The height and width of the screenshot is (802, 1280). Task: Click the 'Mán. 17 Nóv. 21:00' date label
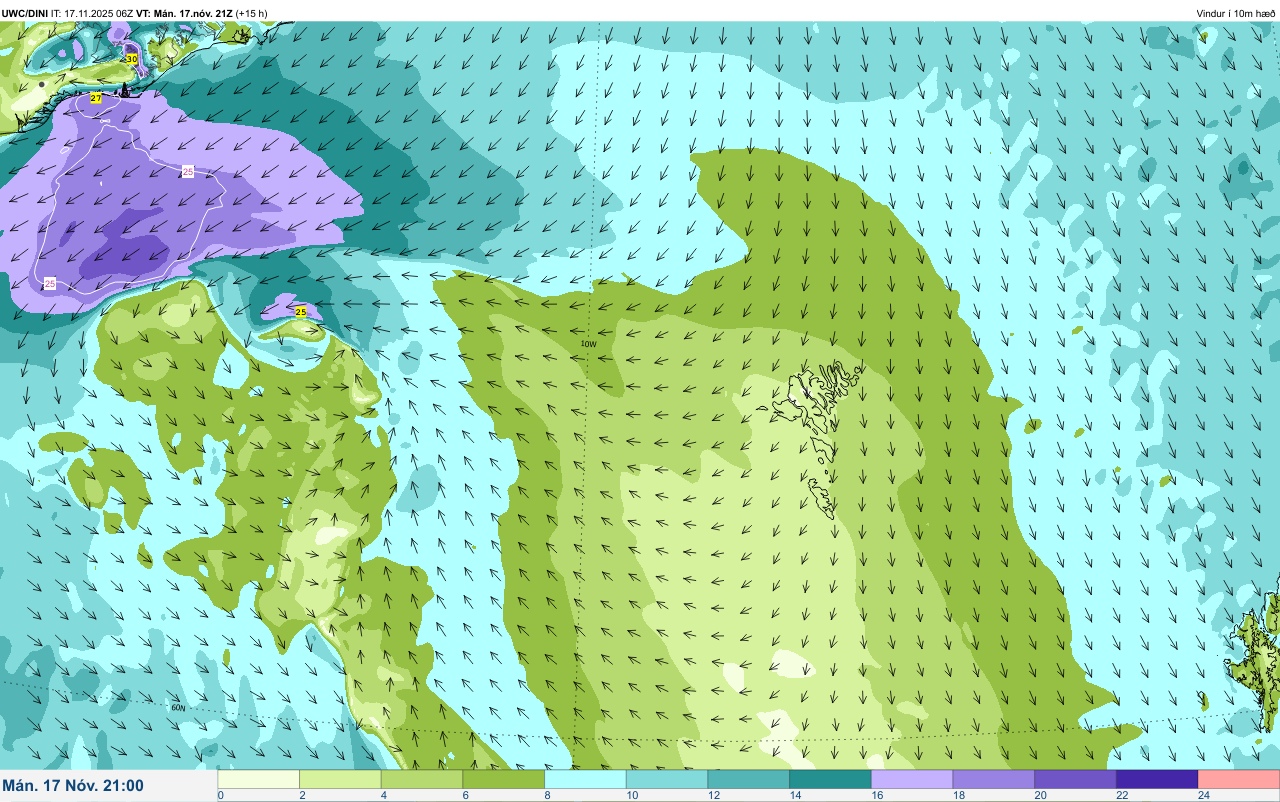pyautogui.click(x=73, y=786)
